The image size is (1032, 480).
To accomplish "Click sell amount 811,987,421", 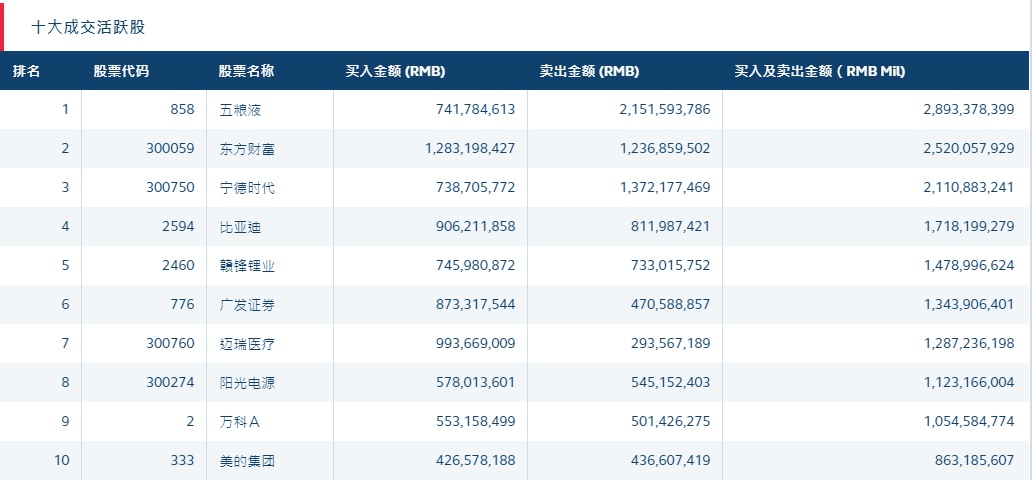I will [x=671, y=226].
